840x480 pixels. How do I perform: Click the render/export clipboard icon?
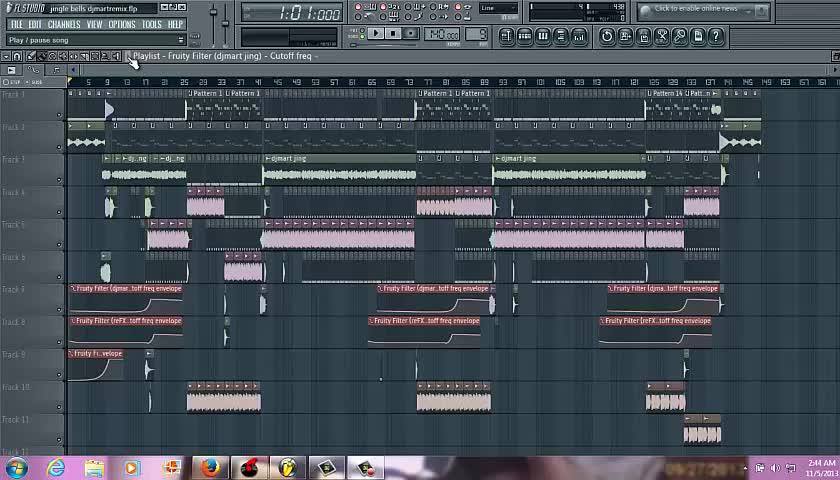coord(643,36)
